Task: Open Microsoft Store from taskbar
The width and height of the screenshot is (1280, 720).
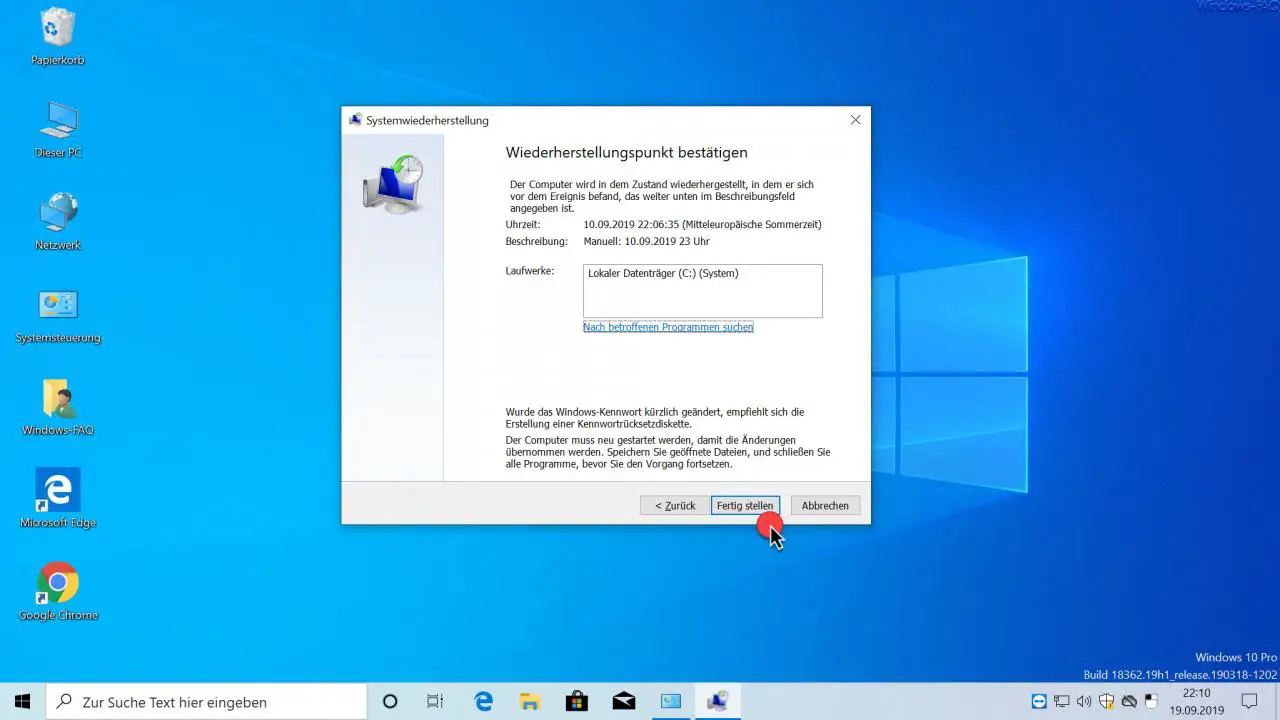Action: coord(577,702)
